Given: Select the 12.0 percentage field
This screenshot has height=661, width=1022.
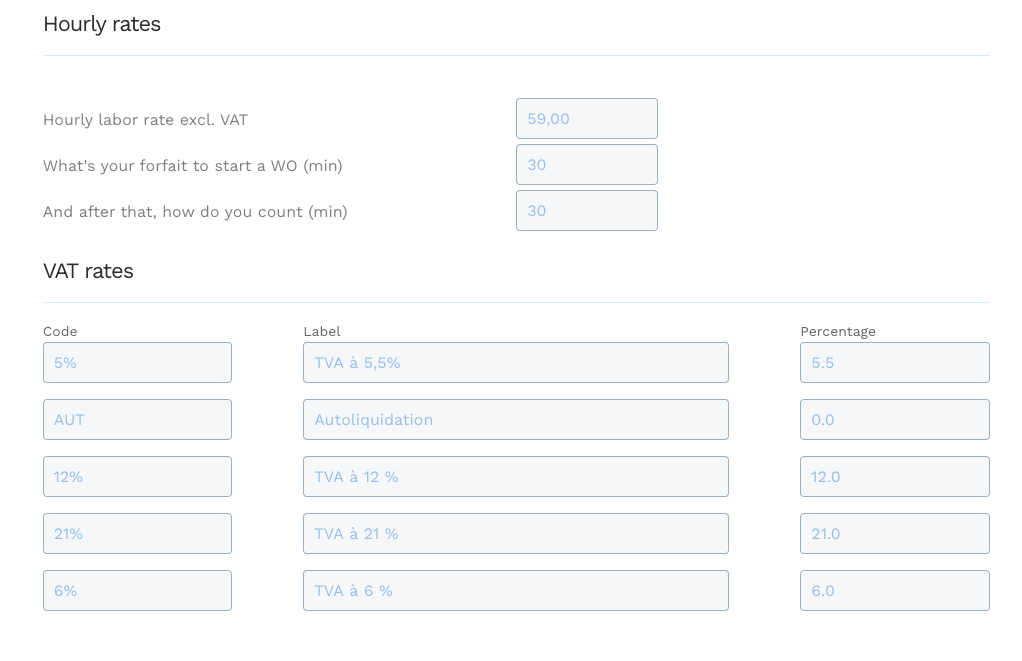Looking at the screenshot, I should [x=894, y=476].
